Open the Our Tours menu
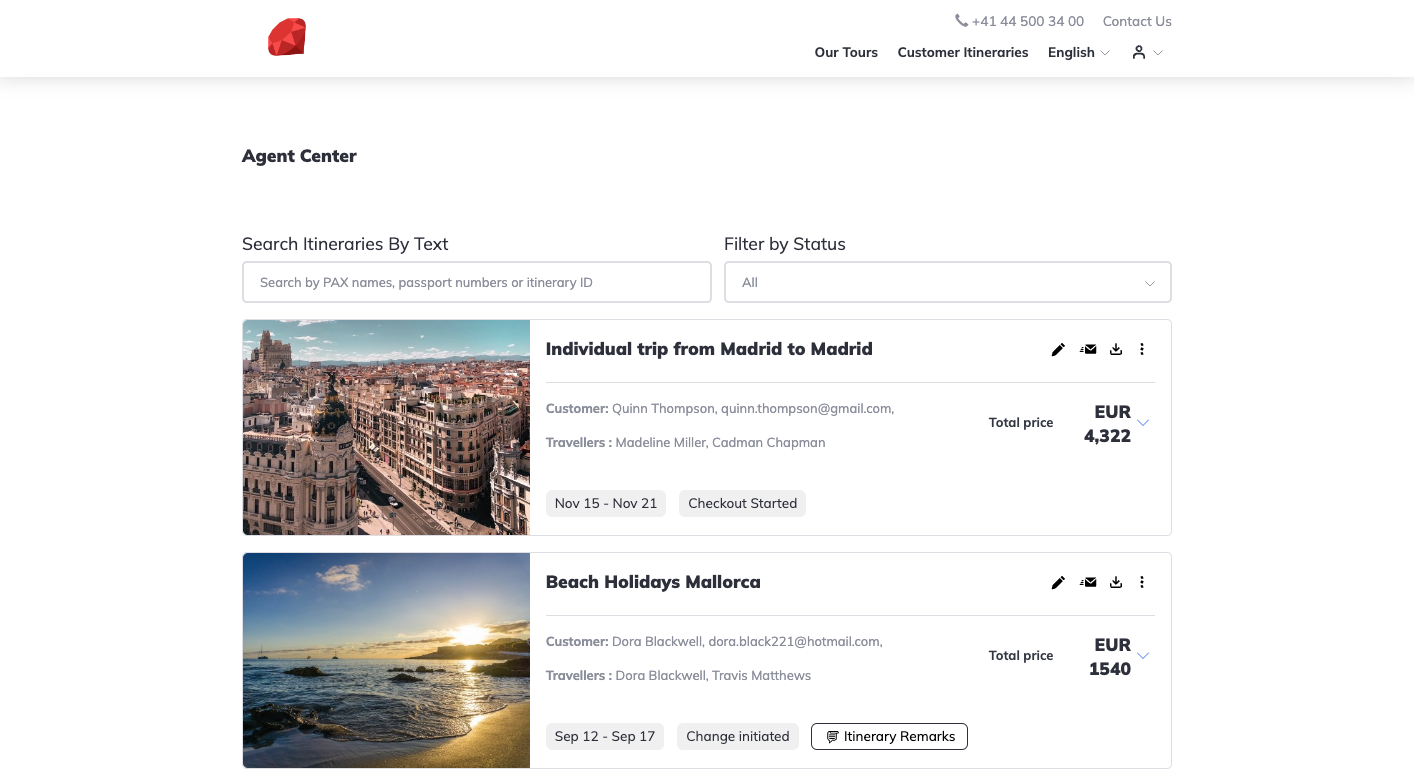The image size is (1414, 781). tap(846, 52)
